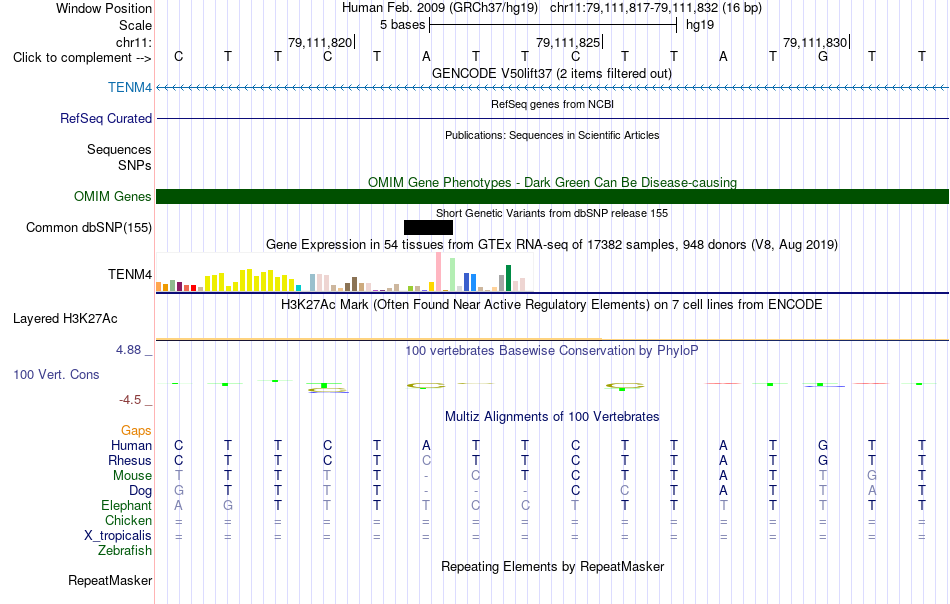Click the hg19 label near scale bar
This screenshot has height=604, width=950.
(x=700, y=25)
